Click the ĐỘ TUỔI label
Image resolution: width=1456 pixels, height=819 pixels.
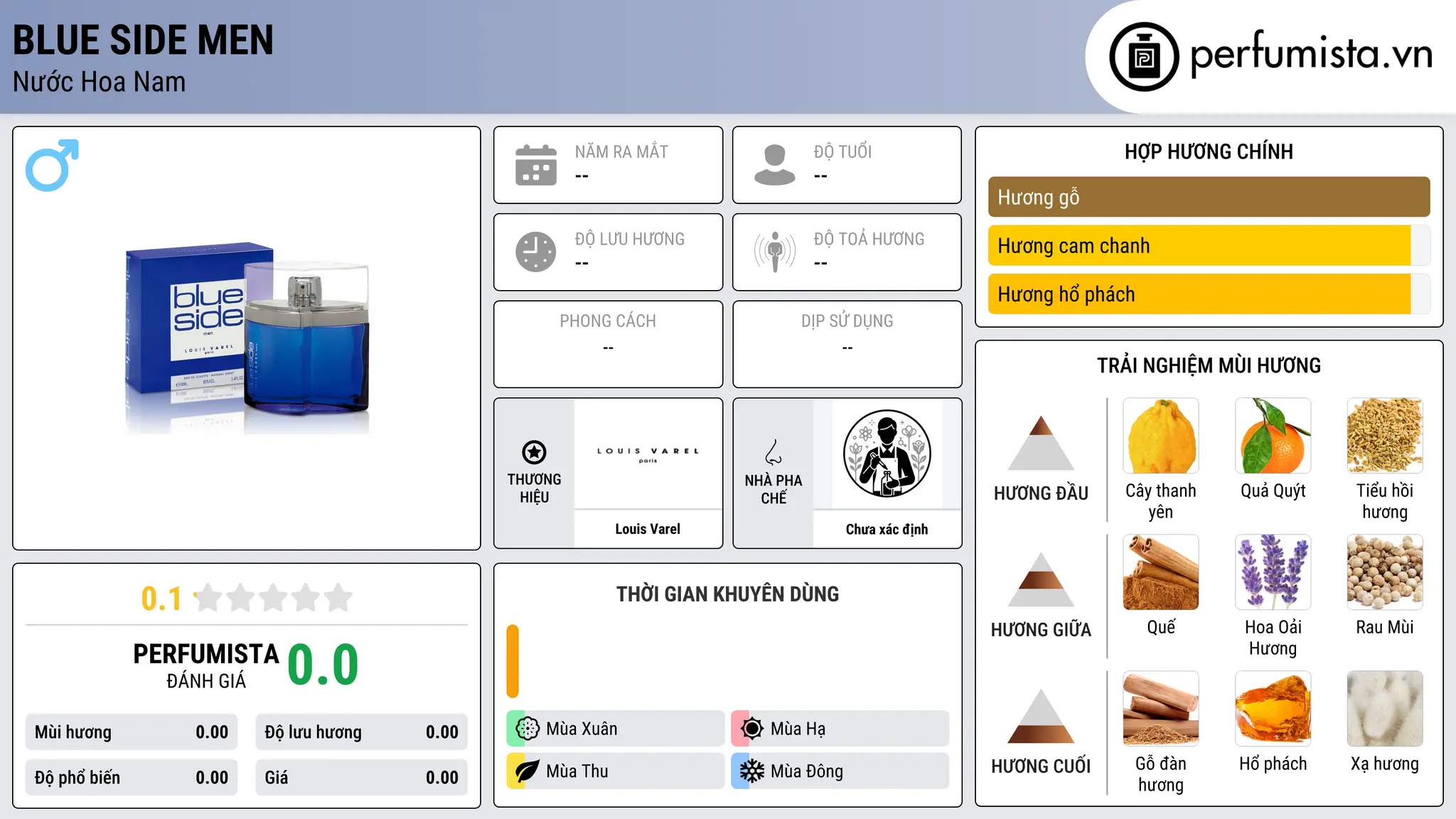(x=842, y=151)
